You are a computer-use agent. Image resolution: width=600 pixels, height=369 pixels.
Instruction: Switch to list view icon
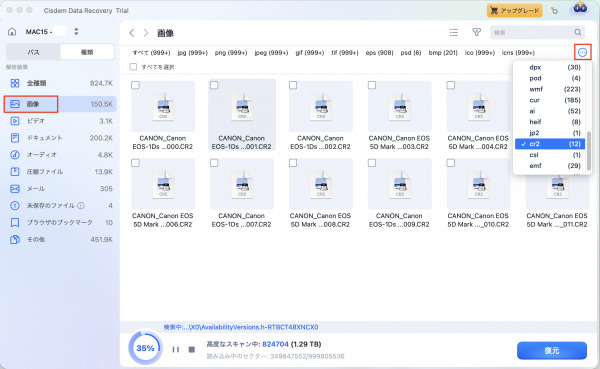453,33
